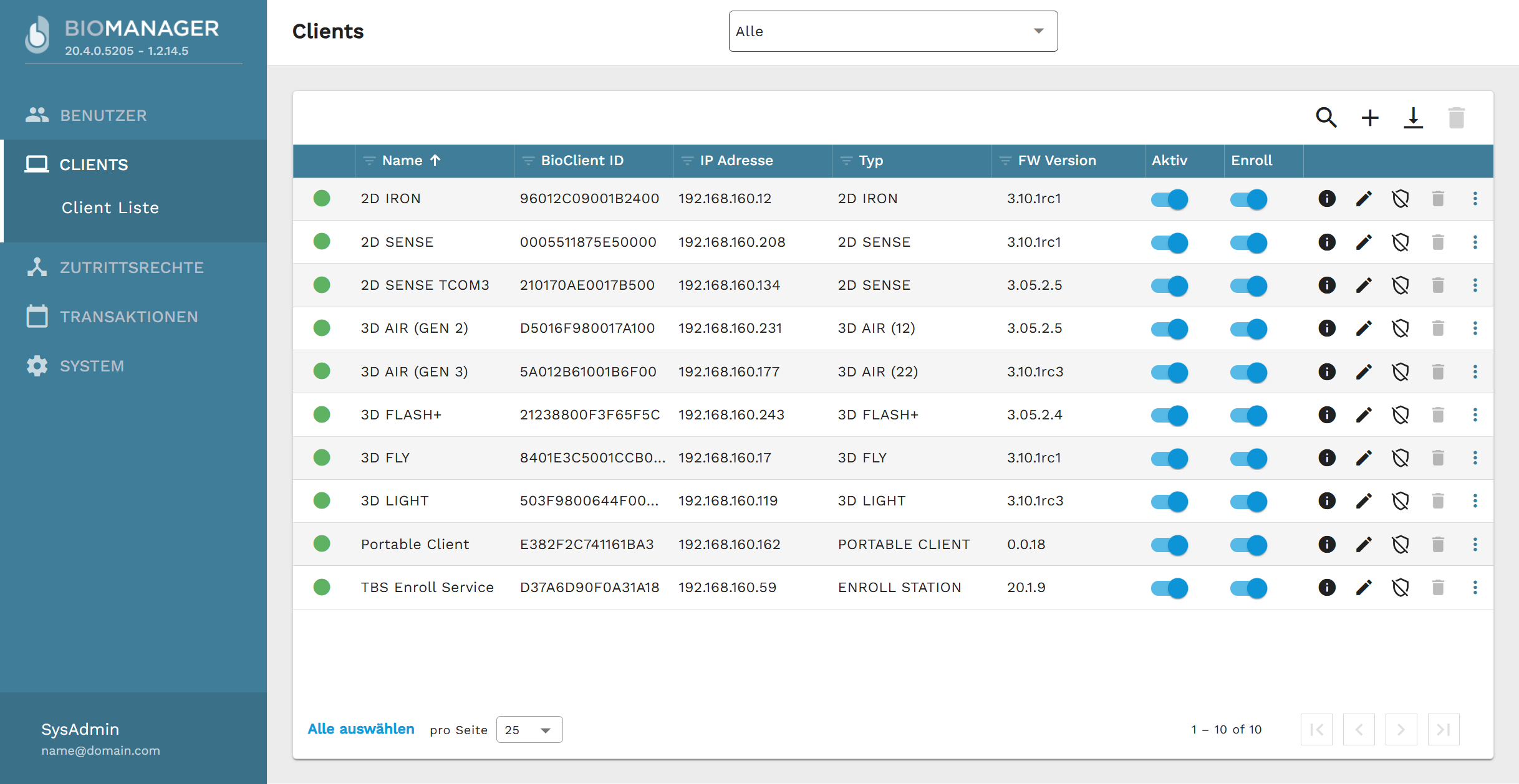Click trash icon for Portable Client row
Image resolution: width=1519 pixels, height=784 pixels.
pyautogui.click(x=1438, y=545)
